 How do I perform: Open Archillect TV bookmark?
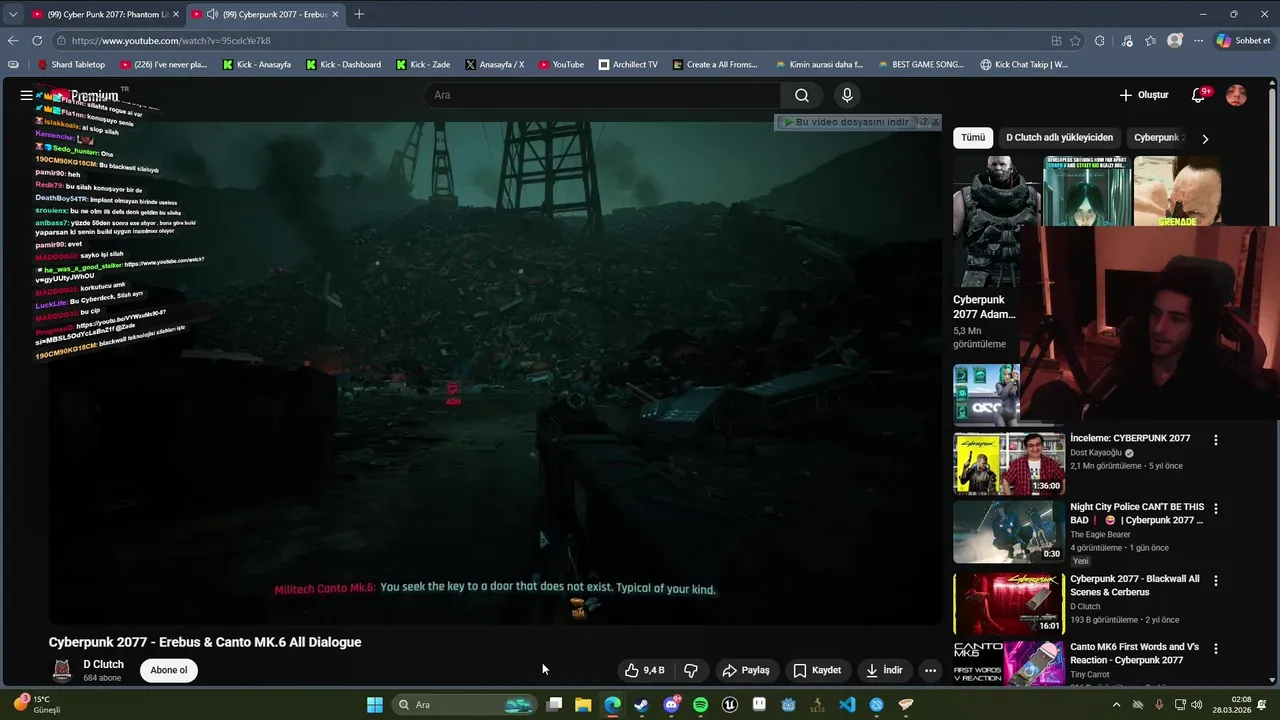coord(628,64)
